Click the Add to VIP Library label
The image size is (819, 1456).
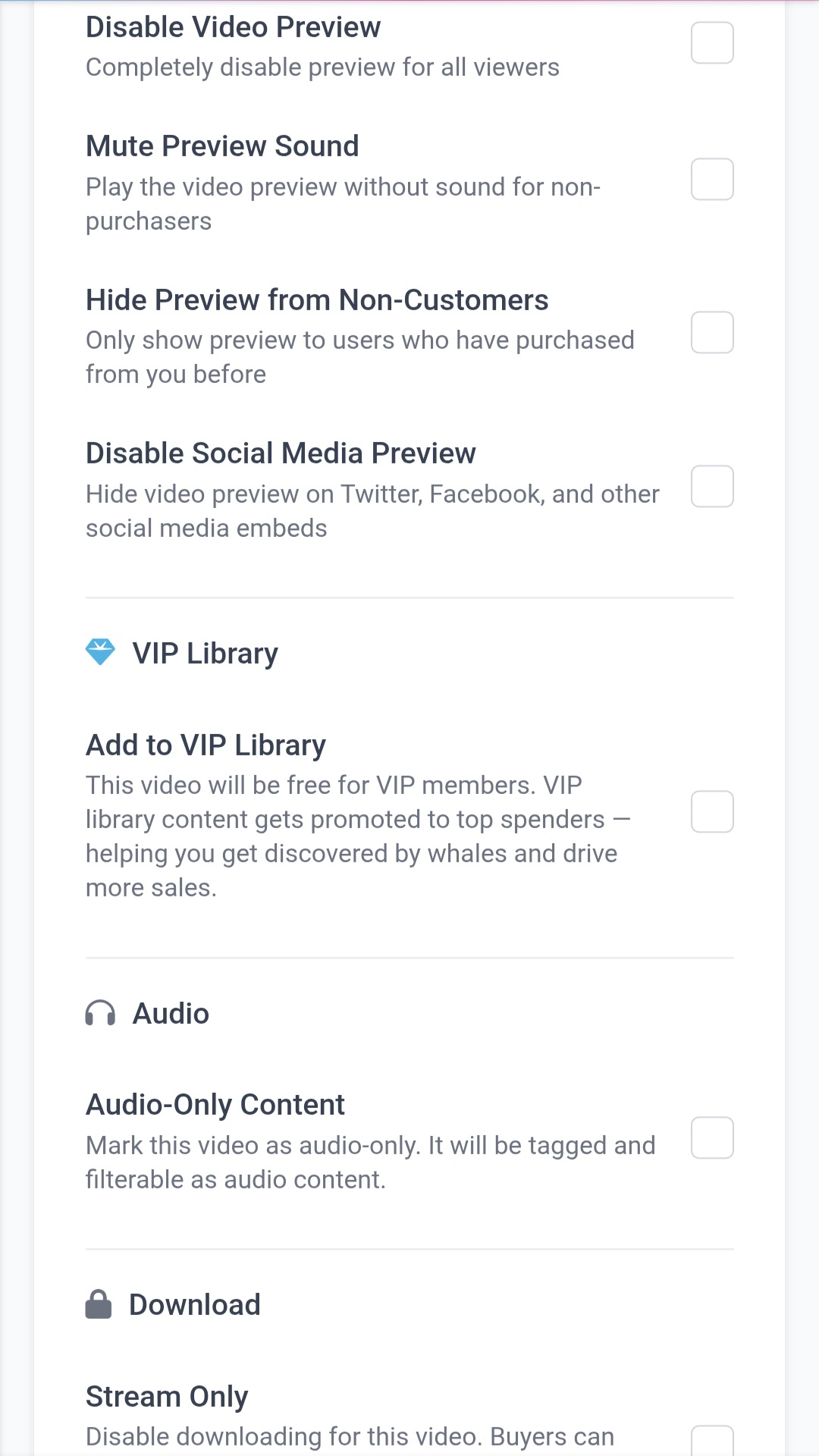[206, 745]
